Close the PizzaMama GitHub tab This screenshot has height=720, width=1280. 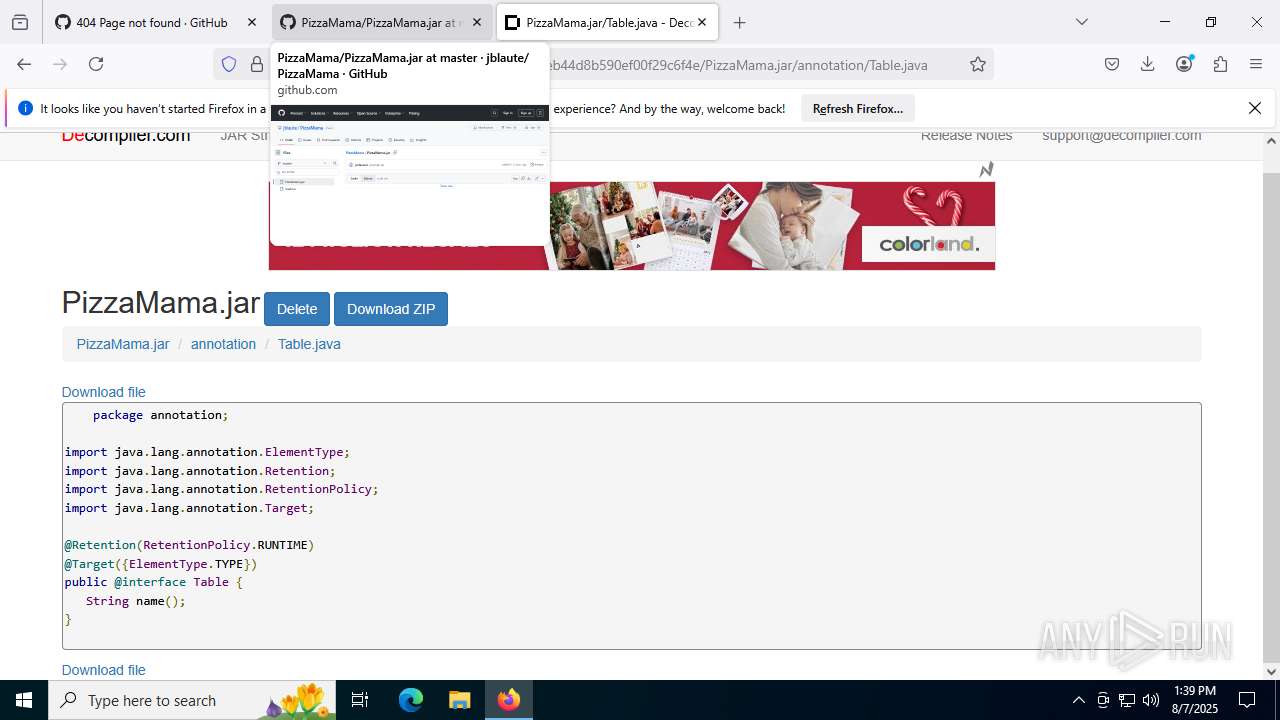click(477, 22)
